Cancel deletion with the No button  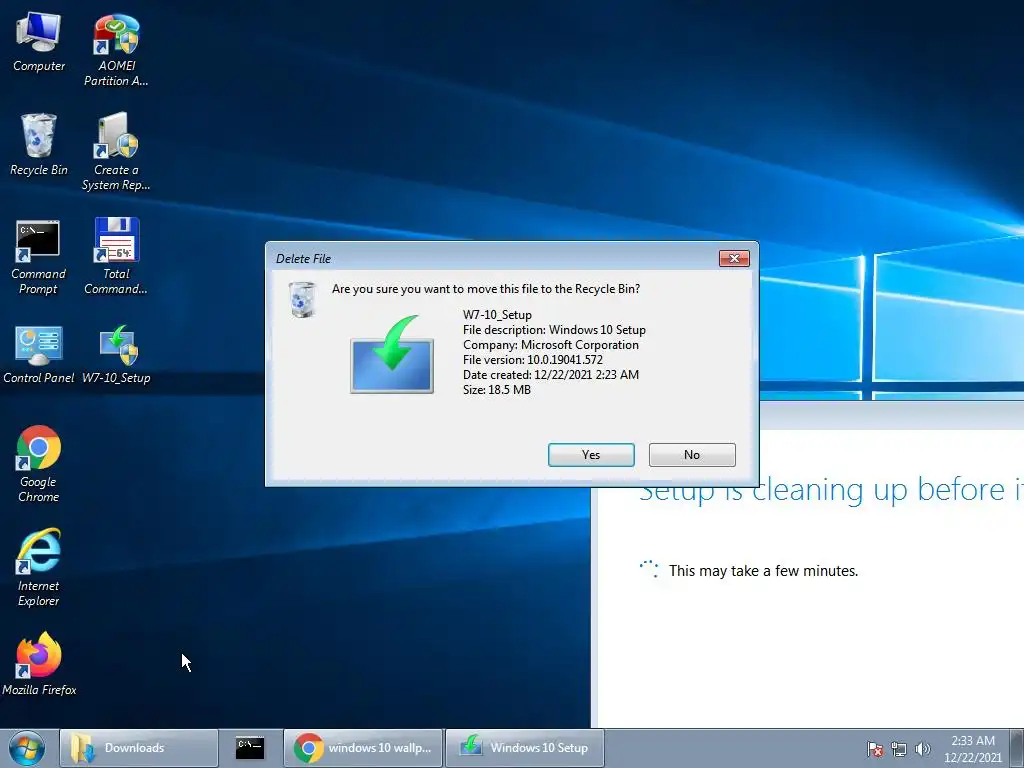(692, 455)
